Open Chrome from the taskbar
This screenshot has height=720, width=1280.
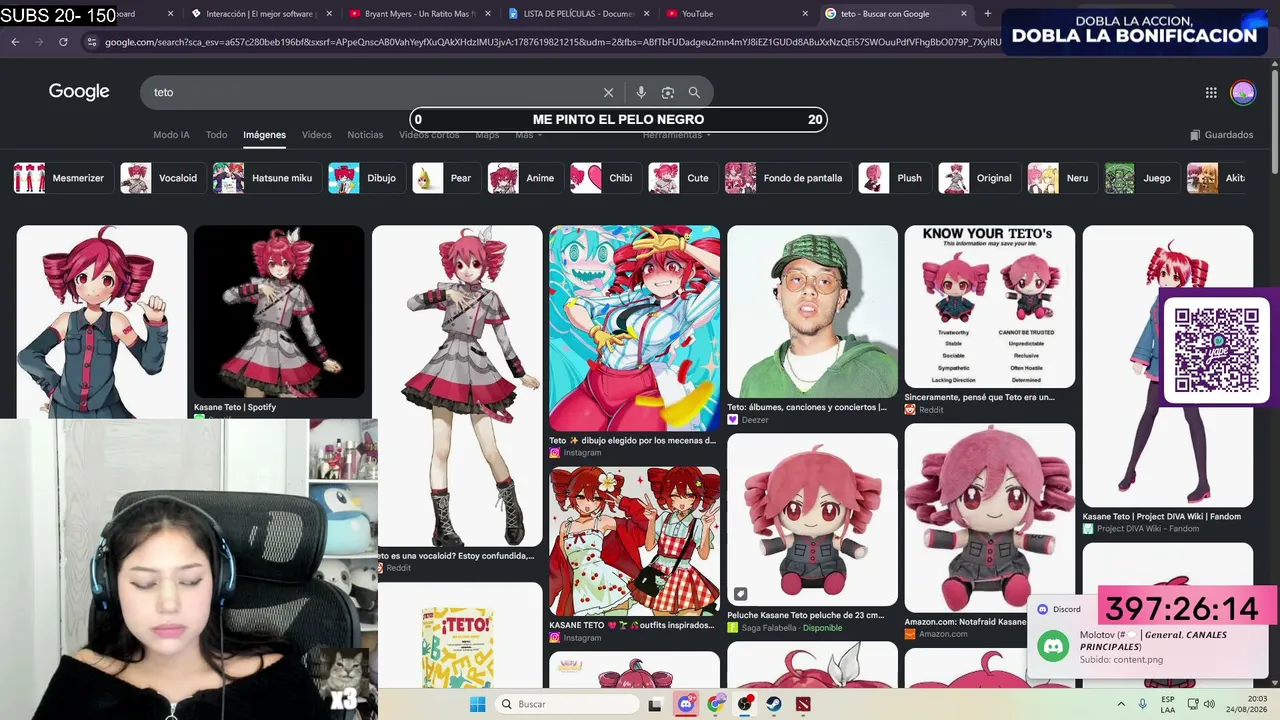pyautogui.click(x=716, y=704)
